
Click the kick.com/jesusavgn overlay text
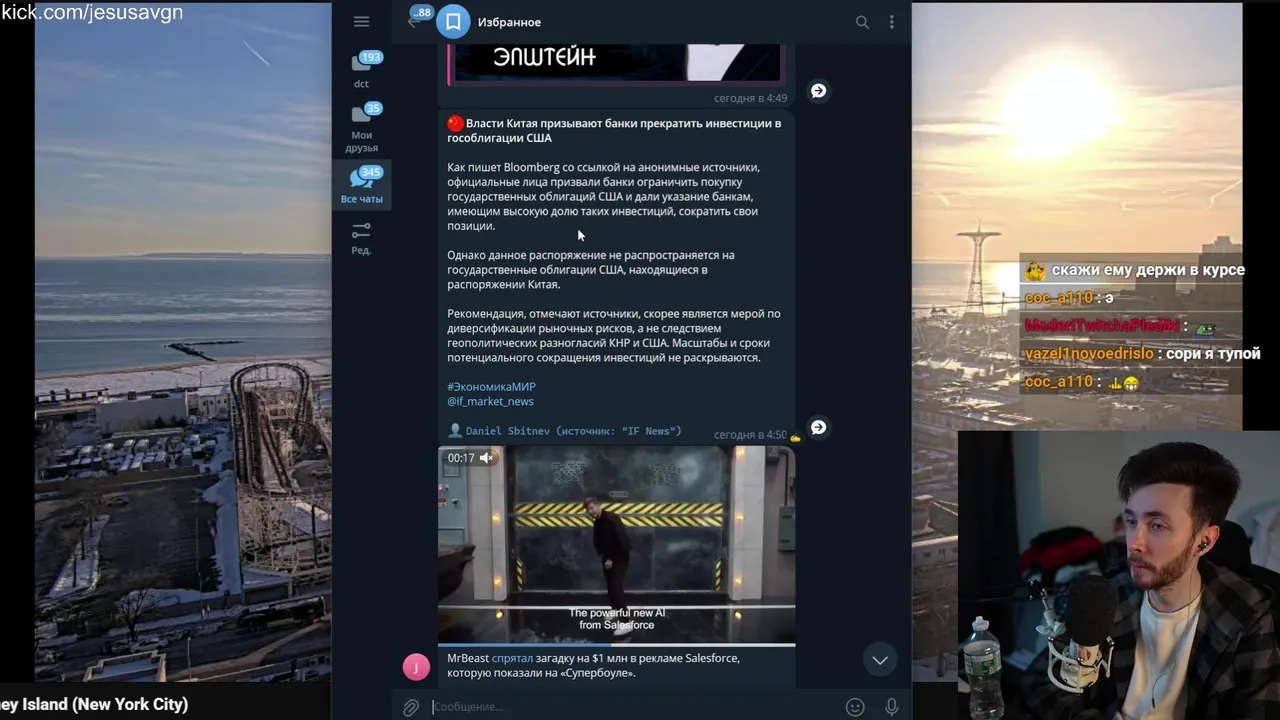tap(92, 13)
